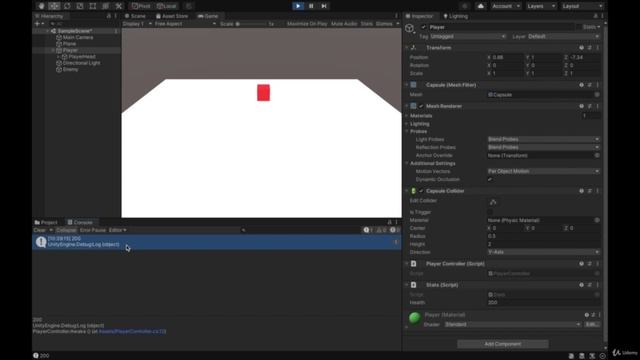Toggle Gizmos in Game view

coord(384,24)
